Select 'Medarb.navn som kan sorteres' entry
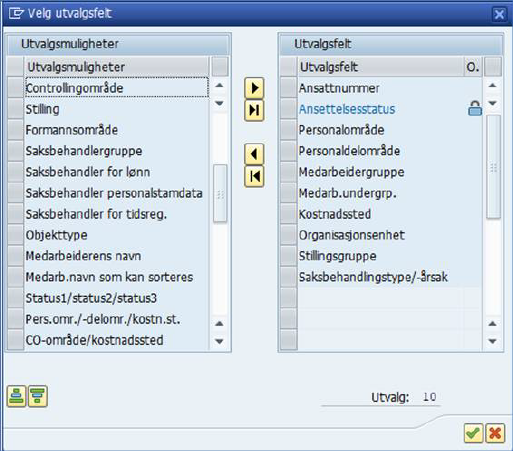This screenshot has width=513, height=451. click(x=117, y=277)
